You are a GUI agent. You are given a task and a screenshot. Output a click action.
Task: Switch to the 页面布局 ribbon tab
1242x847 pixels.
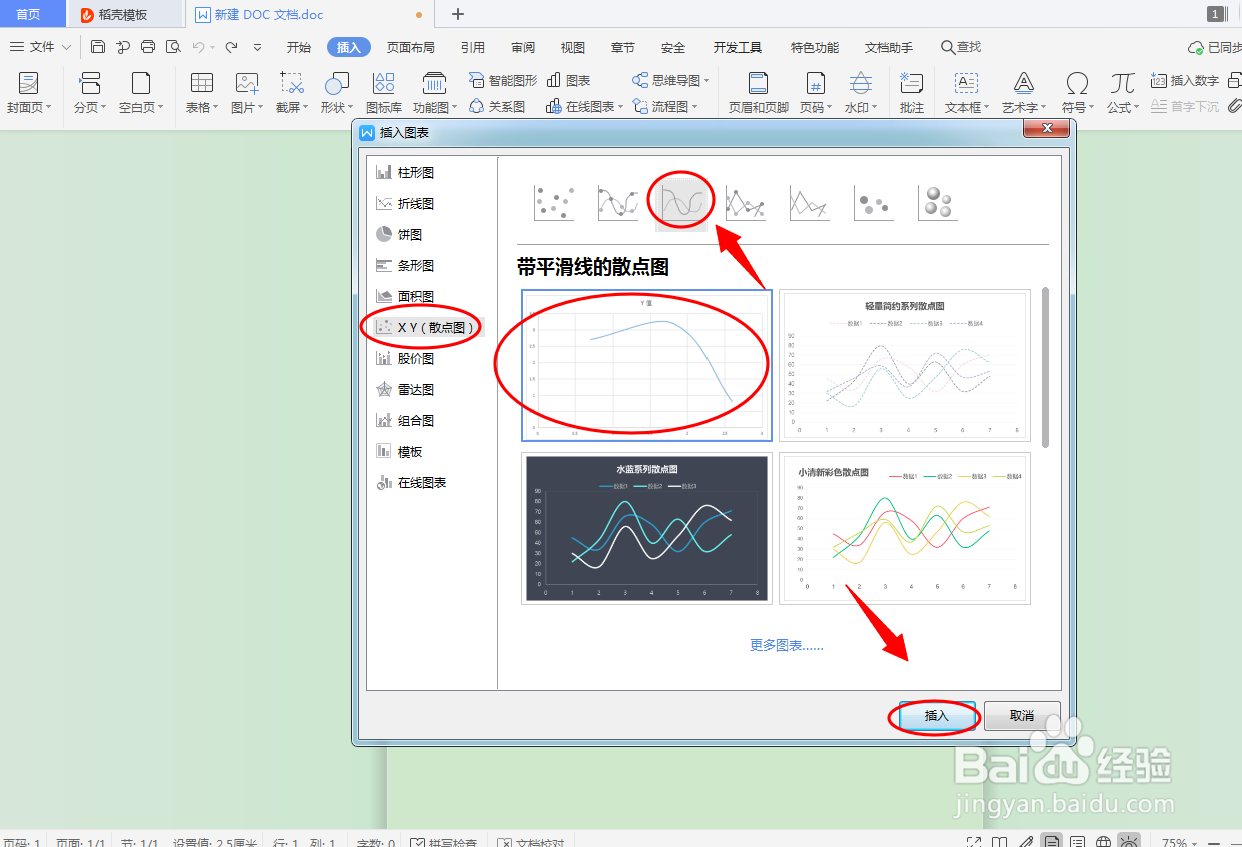pos(410,47)
